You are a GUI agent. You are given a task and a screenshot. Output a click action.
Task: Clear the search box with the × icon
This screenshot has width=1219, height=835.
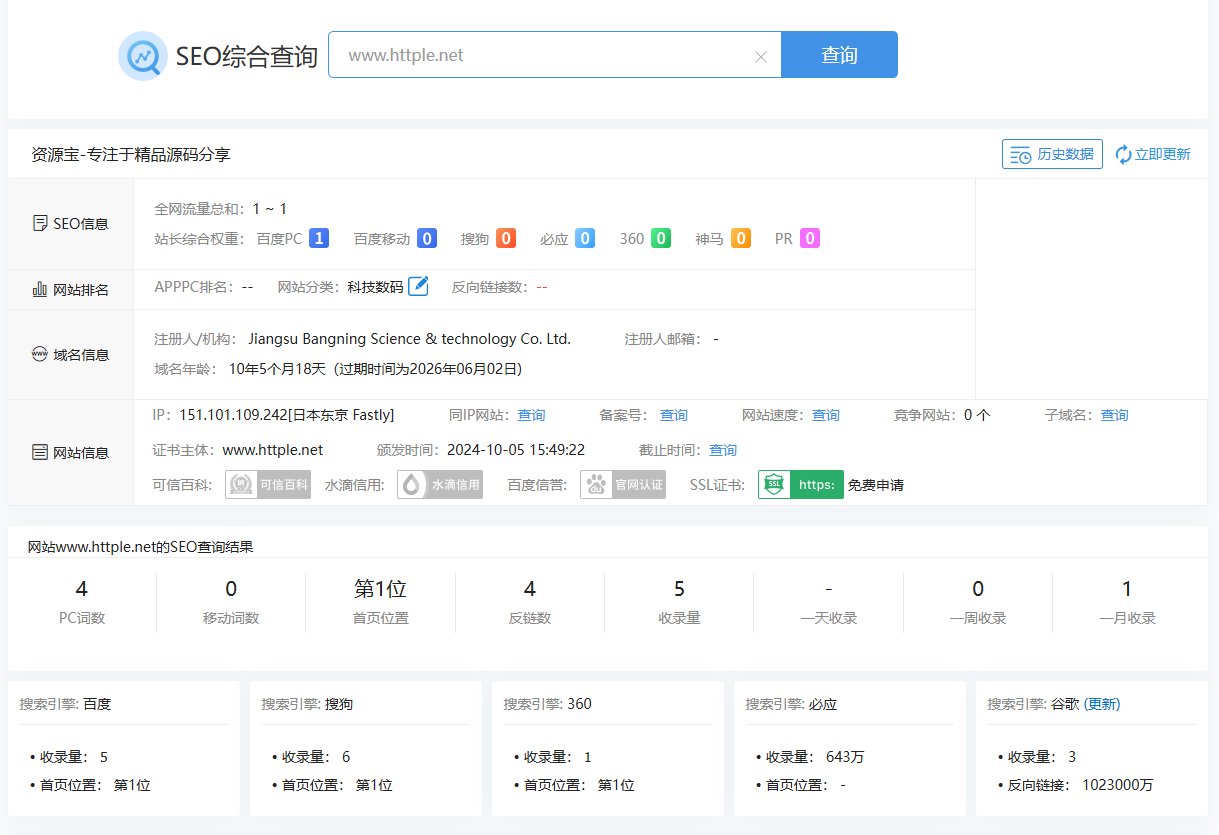pyautogui.click(x=761, y=55)
